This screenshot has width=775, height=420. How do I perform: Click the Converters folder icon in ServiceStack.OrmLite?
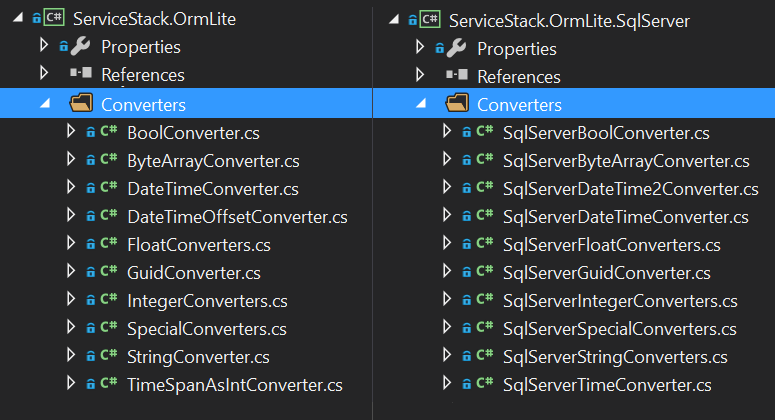pos(81,103)
